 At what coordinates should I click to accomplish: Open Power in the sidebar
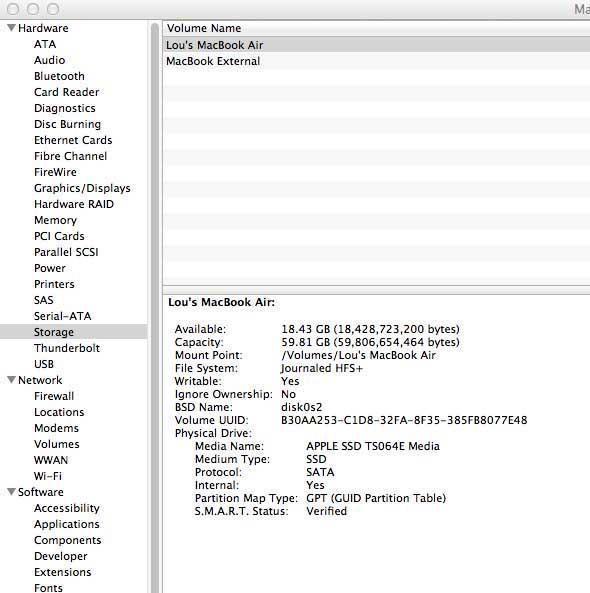click(x=50, y=268)
